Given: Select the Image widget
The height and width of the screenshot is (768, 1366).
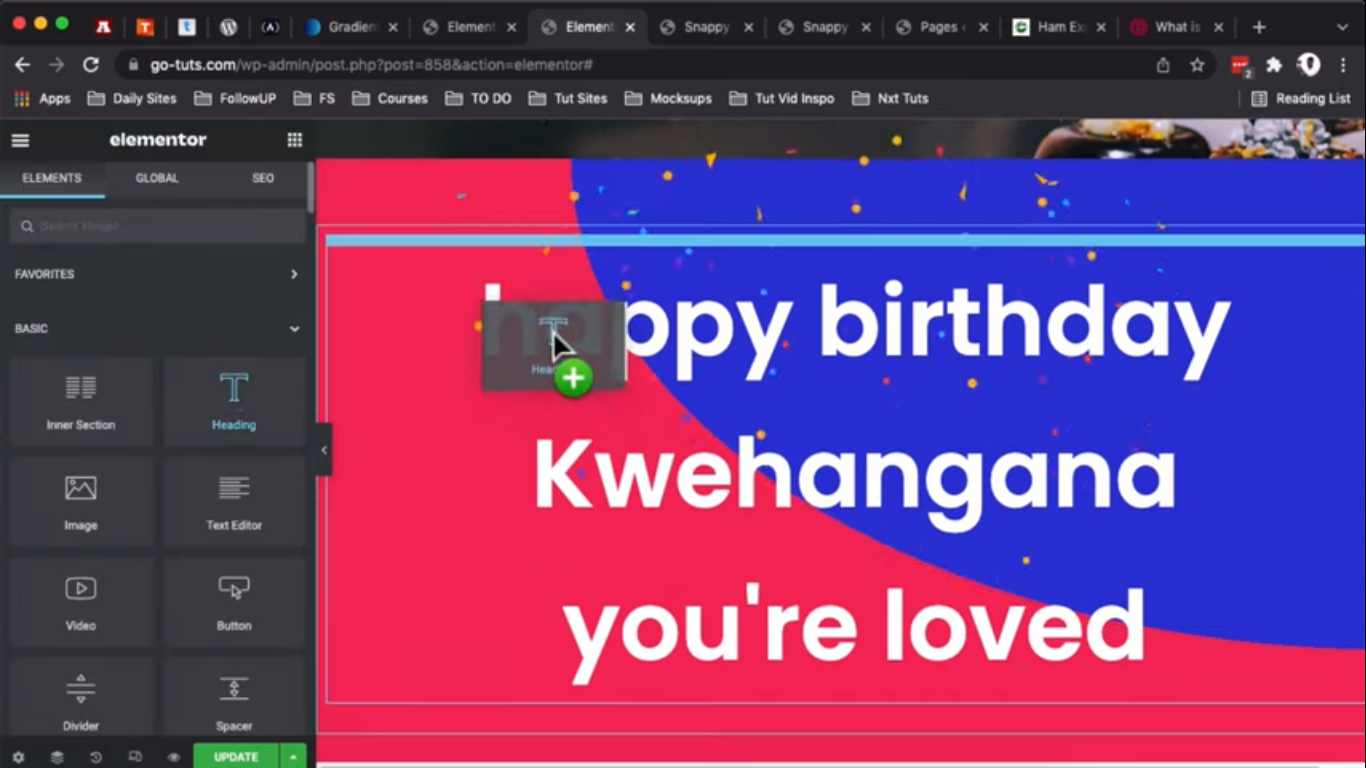Looking at the screenshot, I should (81, 502).
